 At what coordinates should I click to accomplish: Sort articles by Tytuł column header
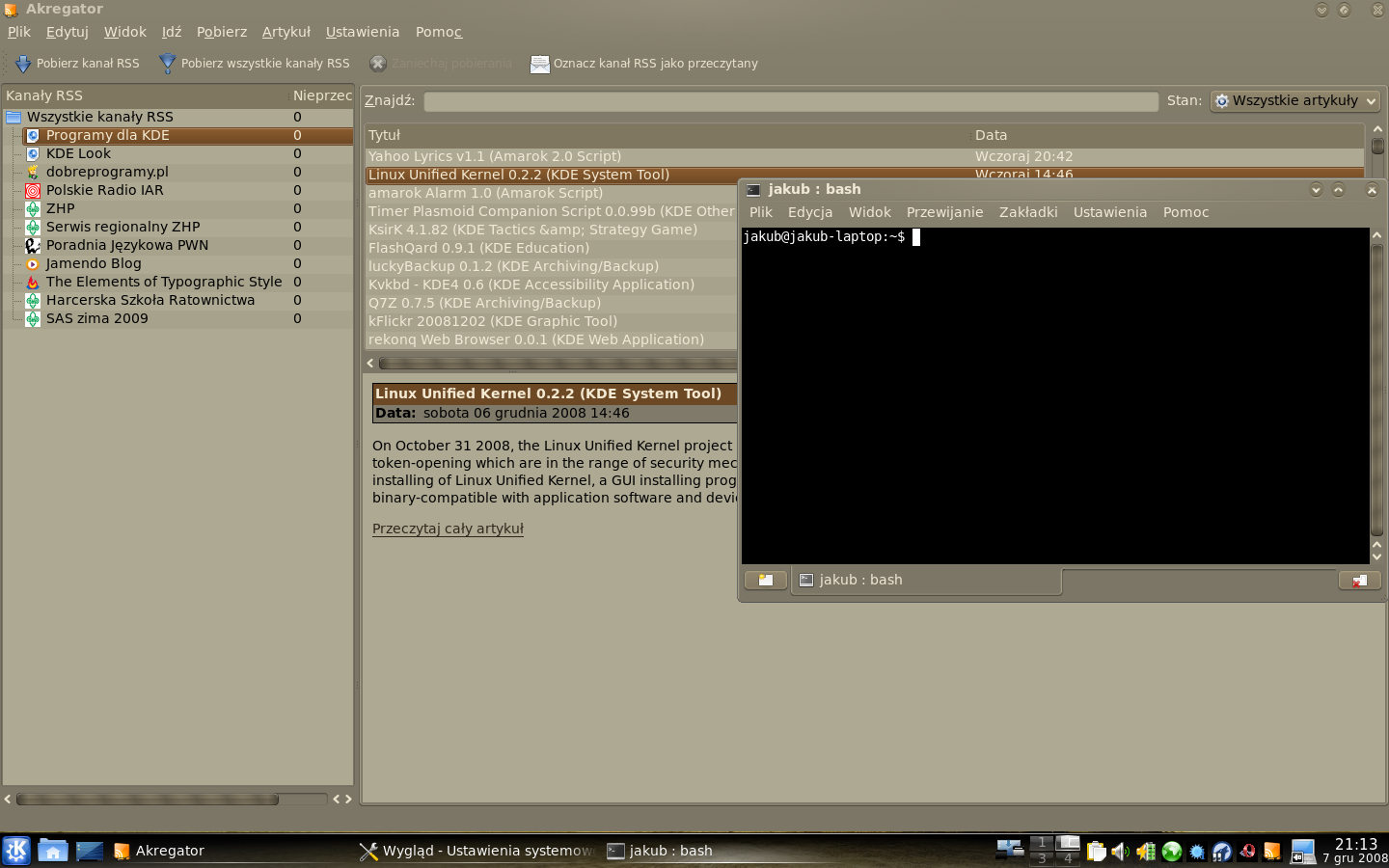pos(667,136)
